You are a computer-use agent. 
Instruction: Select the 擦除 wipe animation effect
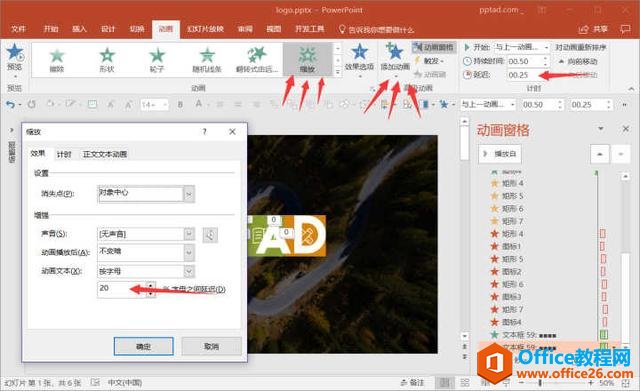[x=57, y=60]
